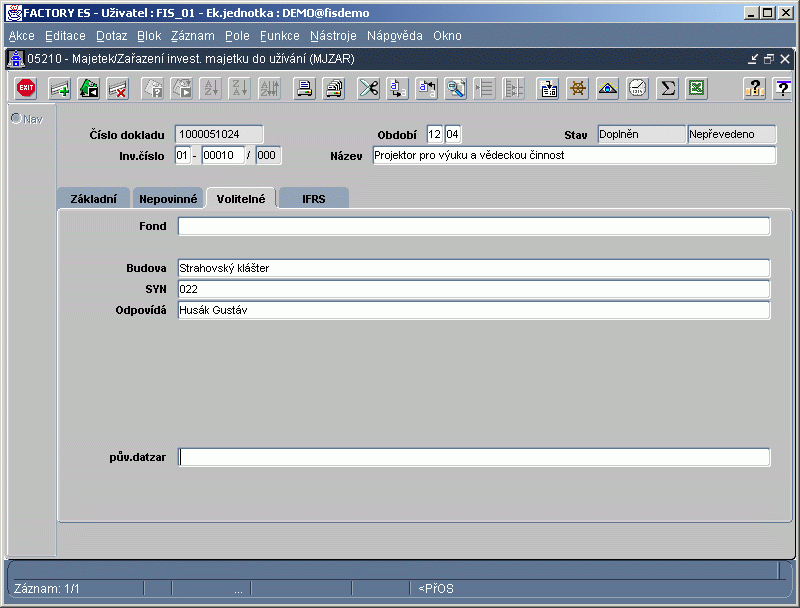
Task: Click the question mark with people help icon
Action: pyautogui.click(x=755, y=88)
